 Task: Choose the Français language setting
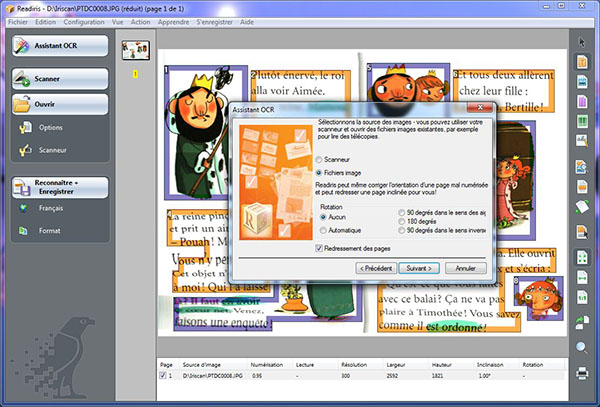[x=51, y=208]
